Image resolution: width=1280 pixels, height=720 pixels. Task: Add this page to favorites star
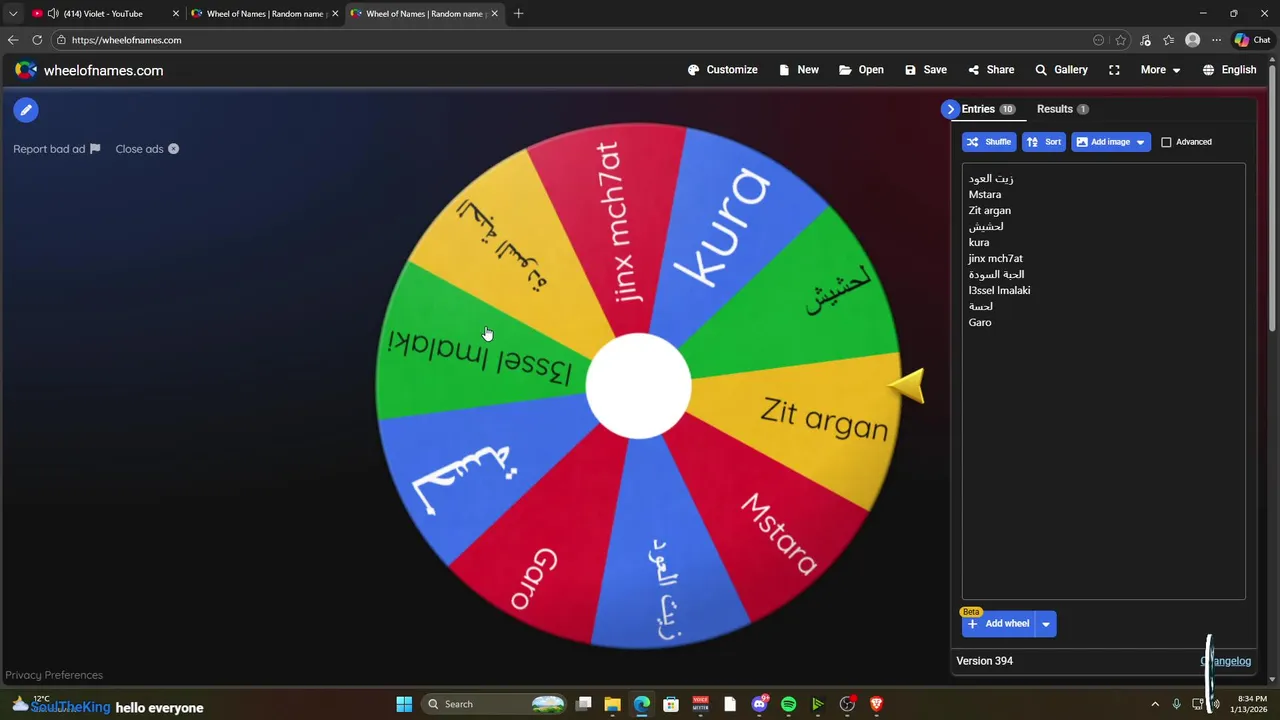point(1121,40)
